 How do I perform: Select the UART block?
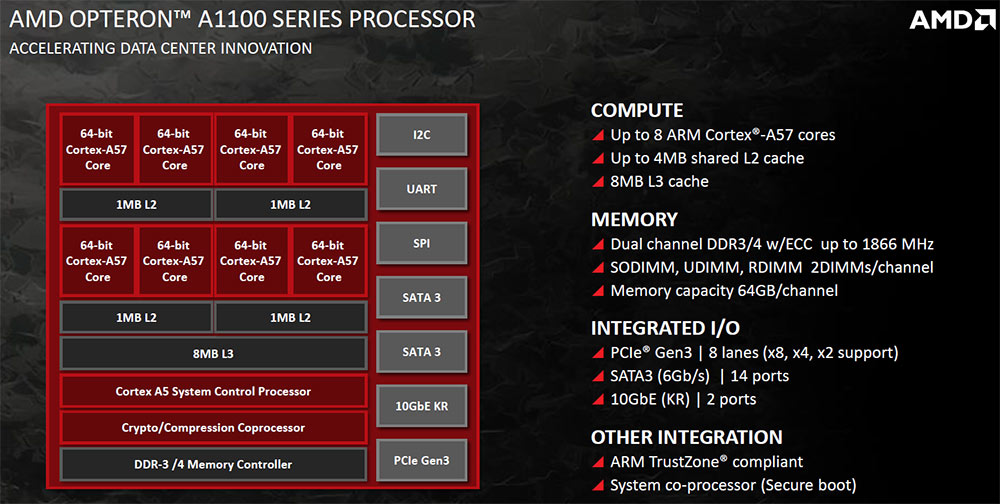422,189
